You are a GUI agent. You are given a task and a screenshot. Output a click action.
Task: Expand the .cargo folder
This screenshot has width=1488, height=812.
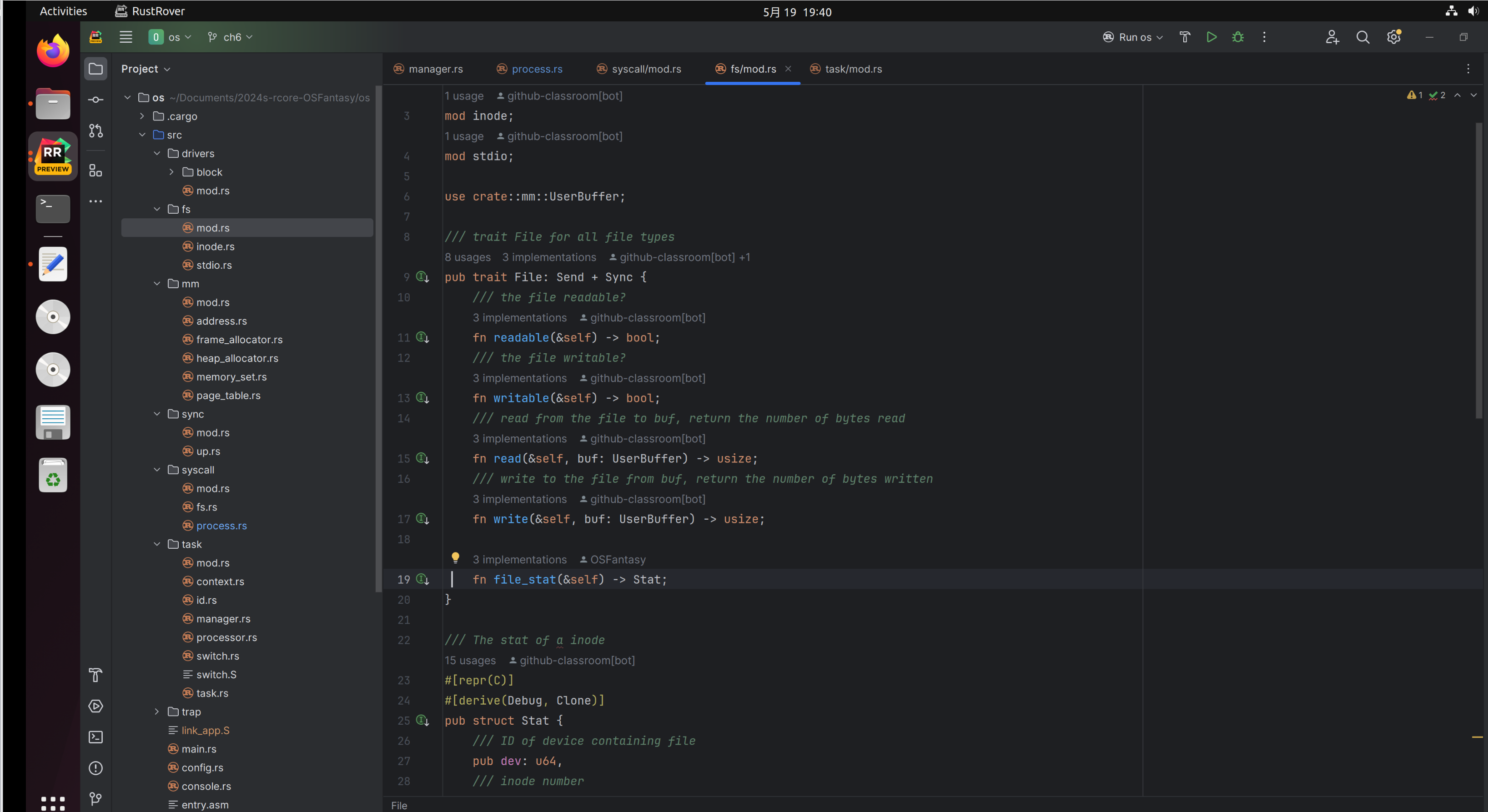[x=142, y=116]
